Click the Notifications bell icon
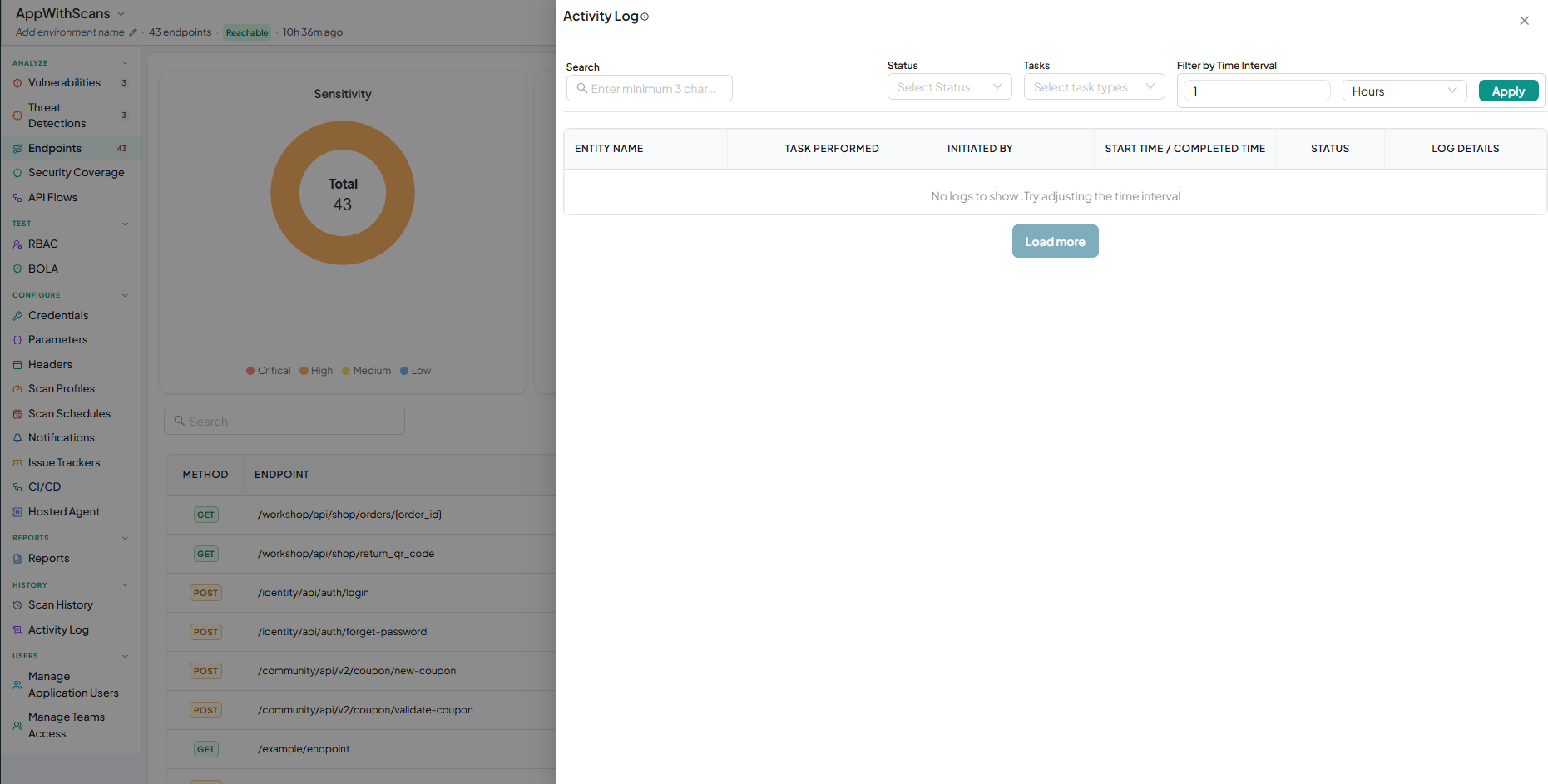Screen dimensions: 1548x784 click(17, 438)
